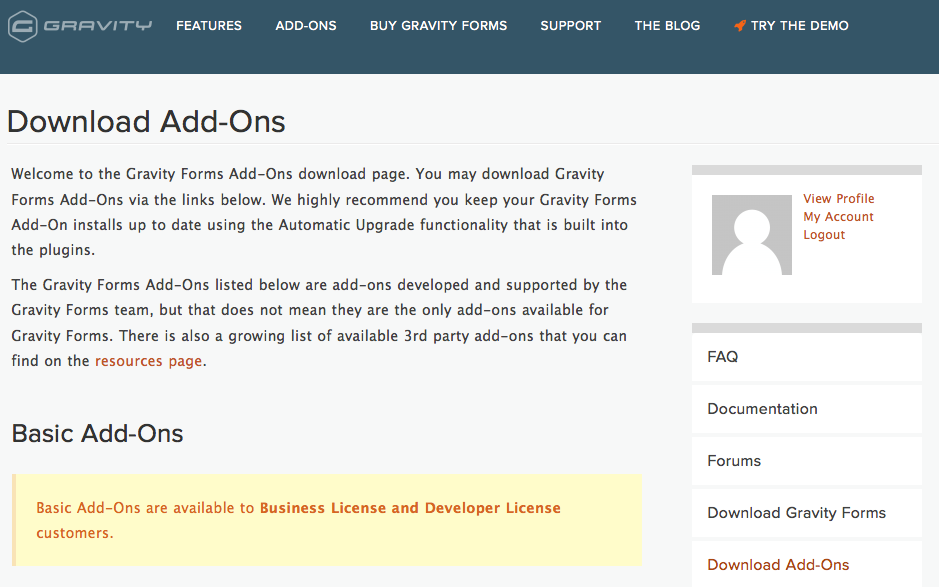Click the lightning bolt demo icon
Image resolution: width=939 pixels, height=587 pixels.
pyautogui.click(x=740, y=25)
